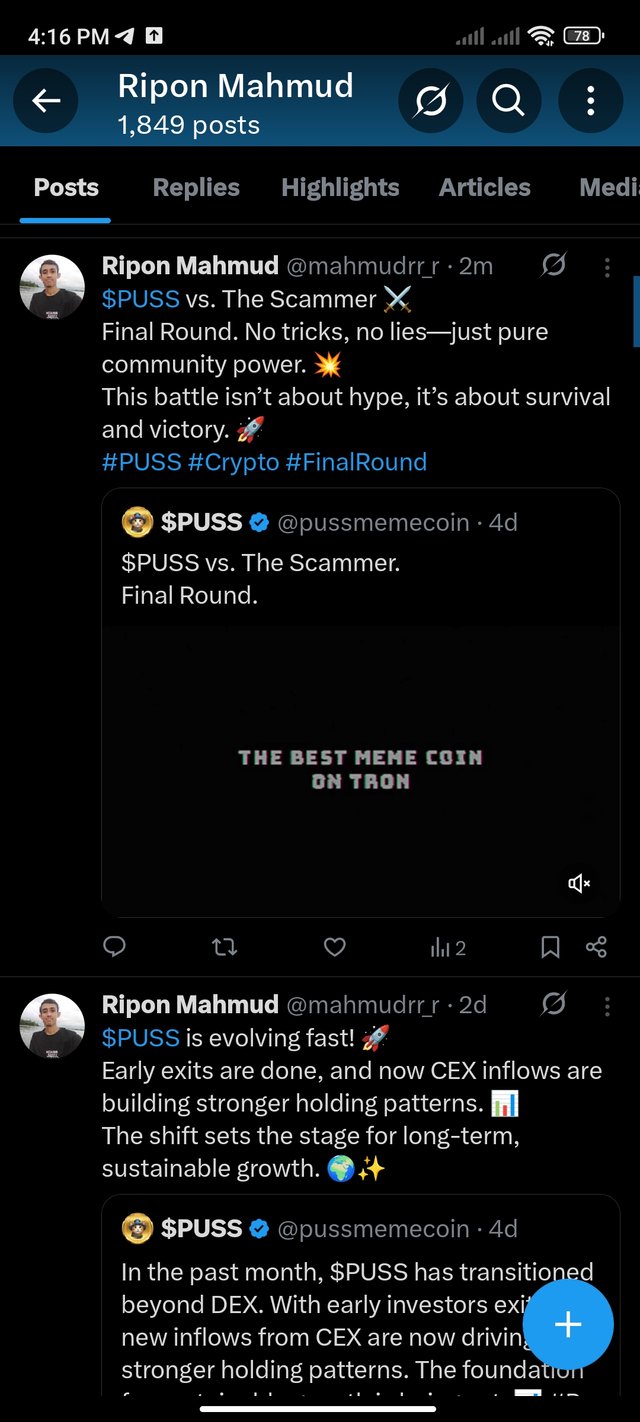Tap the back arrow button
Screen dimensions: 640x1422
pyautogui.click(x=46, y=100)
